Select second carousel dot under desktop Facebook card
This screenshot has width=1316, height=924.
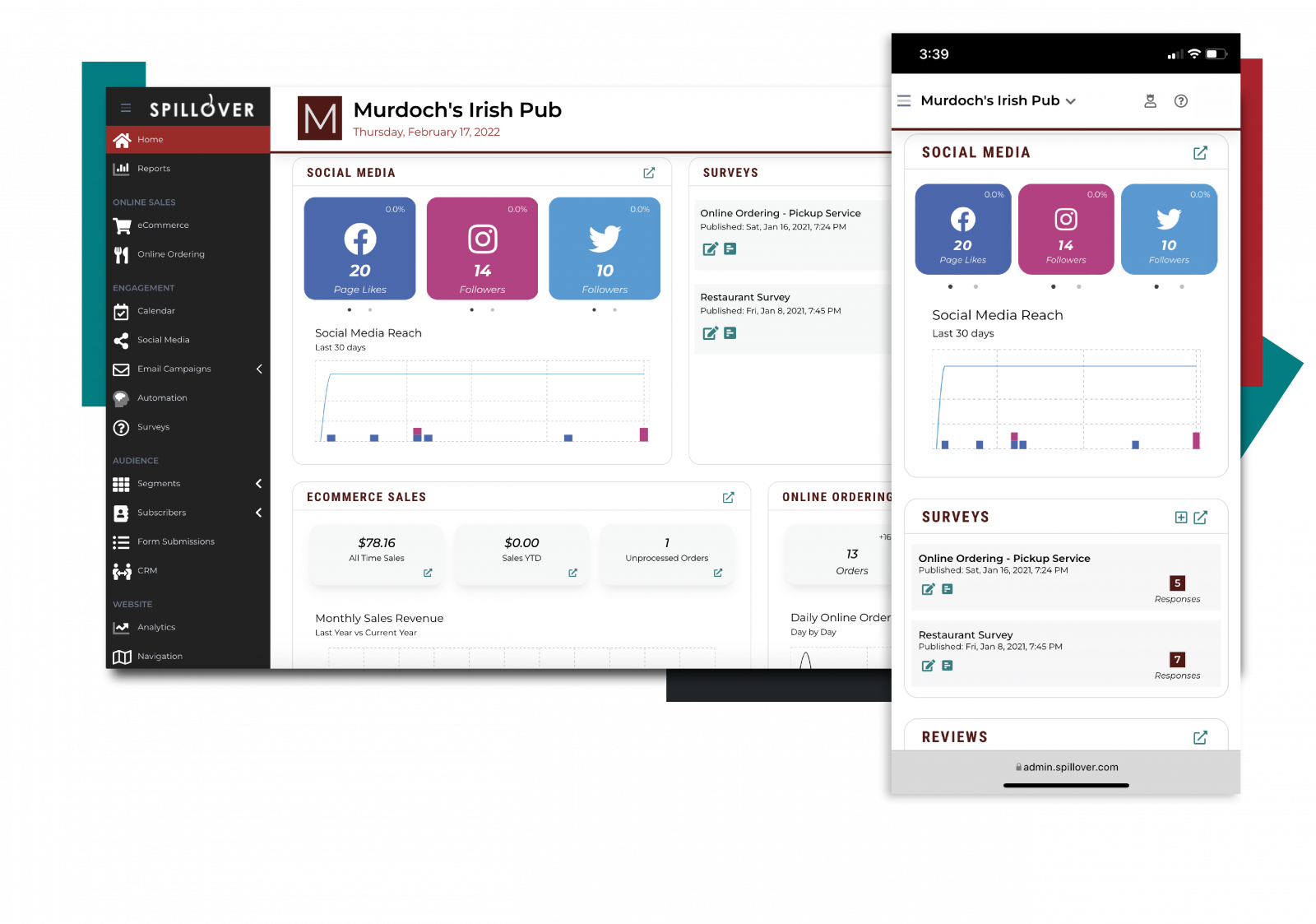370,310
